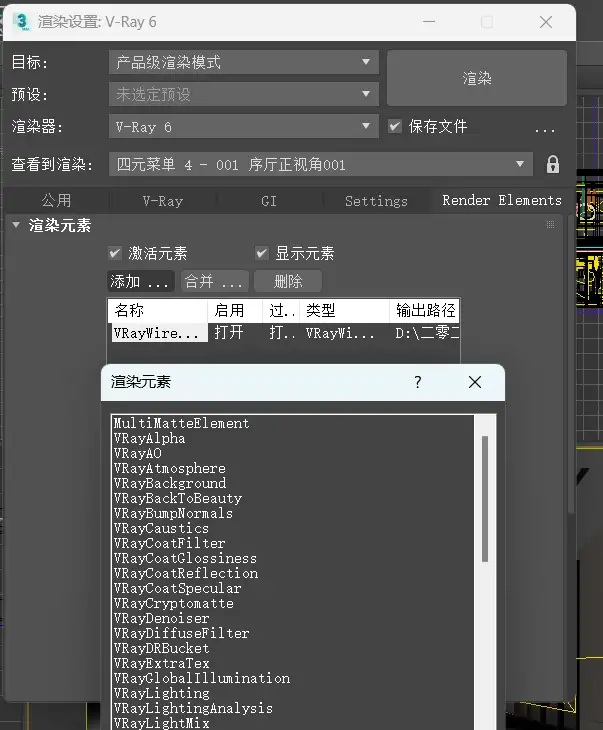
Task: Collapse the 渲染元素 rollout
Action: [16, 225]
